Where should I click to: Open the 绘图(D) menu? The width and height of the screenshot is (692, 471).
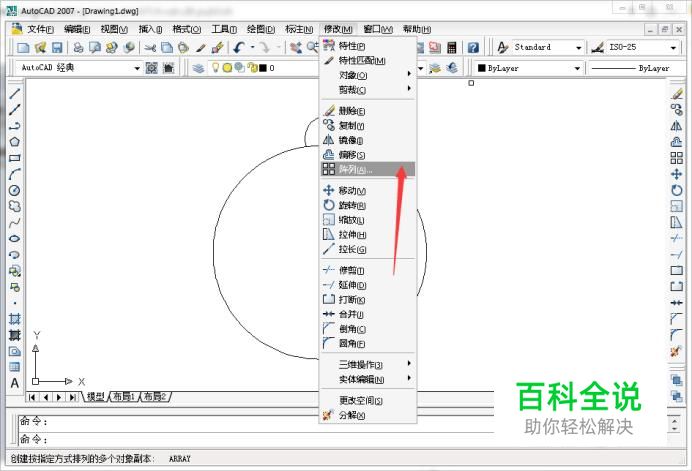point(260,29)
